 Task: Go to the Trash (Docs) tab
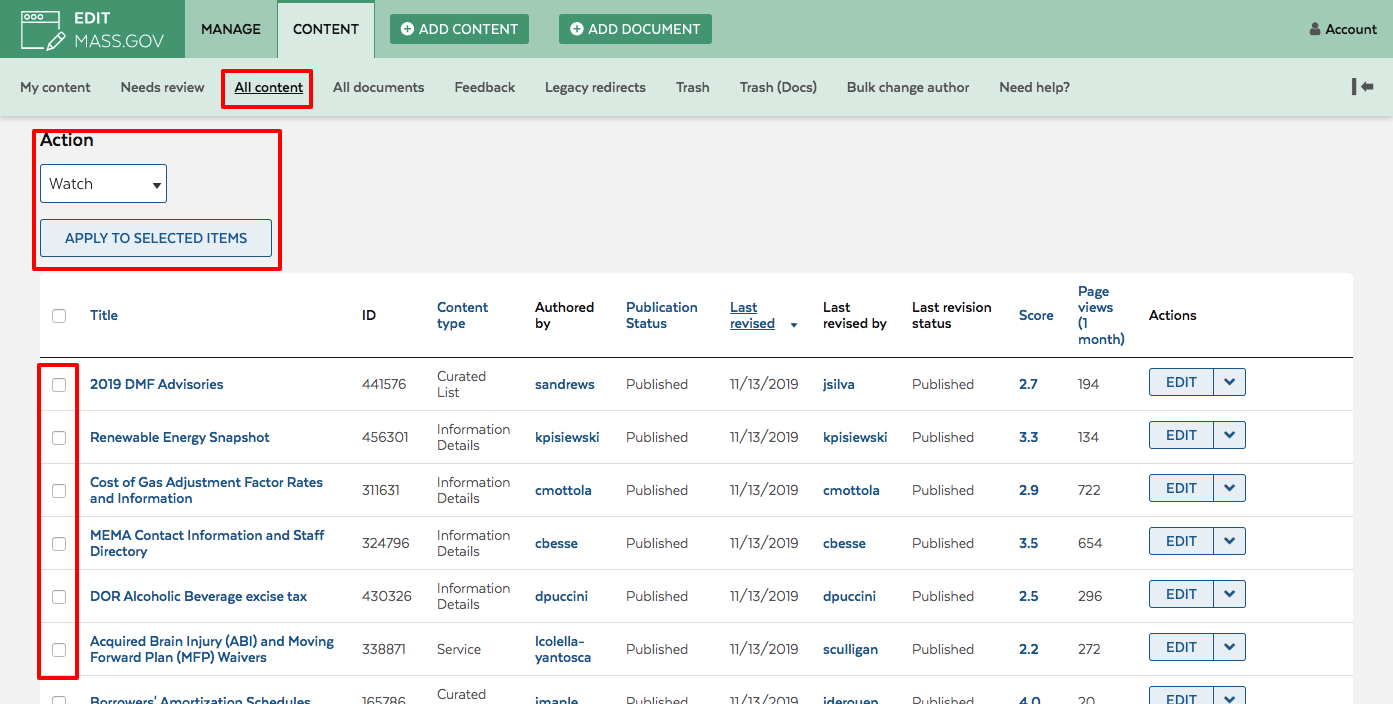coord(778,87)
